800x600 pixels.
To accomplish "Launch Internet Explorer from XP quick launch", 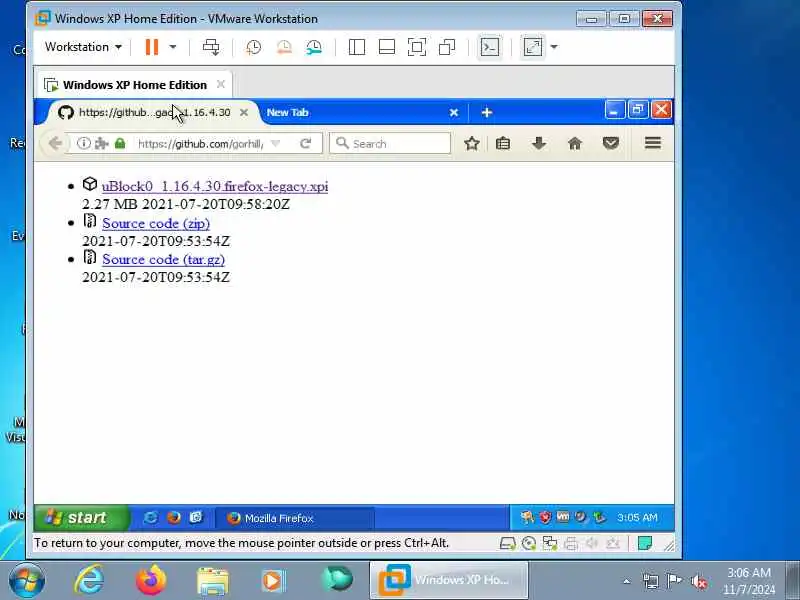I will (x=151, y=518).
